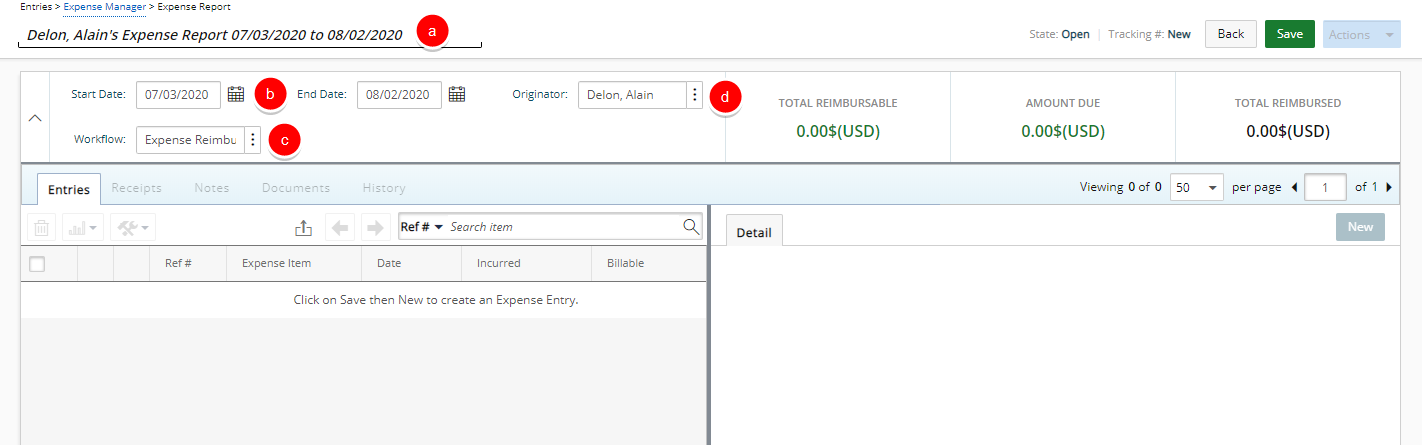1422x445 pixels.
Task: Open the 50 per page dropdown
Action: coord(1197,187)
